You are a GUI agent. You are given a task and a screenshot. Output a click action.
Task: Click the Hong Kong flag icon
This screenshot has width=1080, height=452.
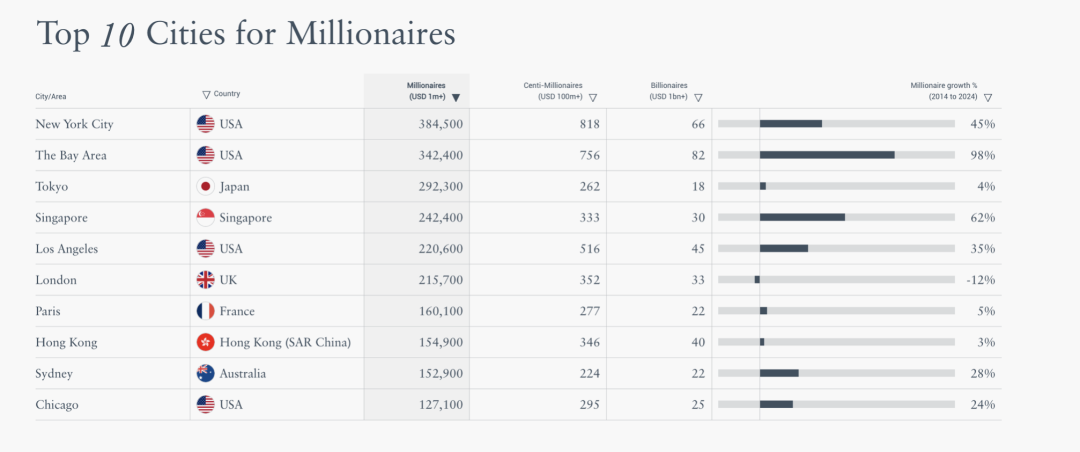click(x=206, y=342)
